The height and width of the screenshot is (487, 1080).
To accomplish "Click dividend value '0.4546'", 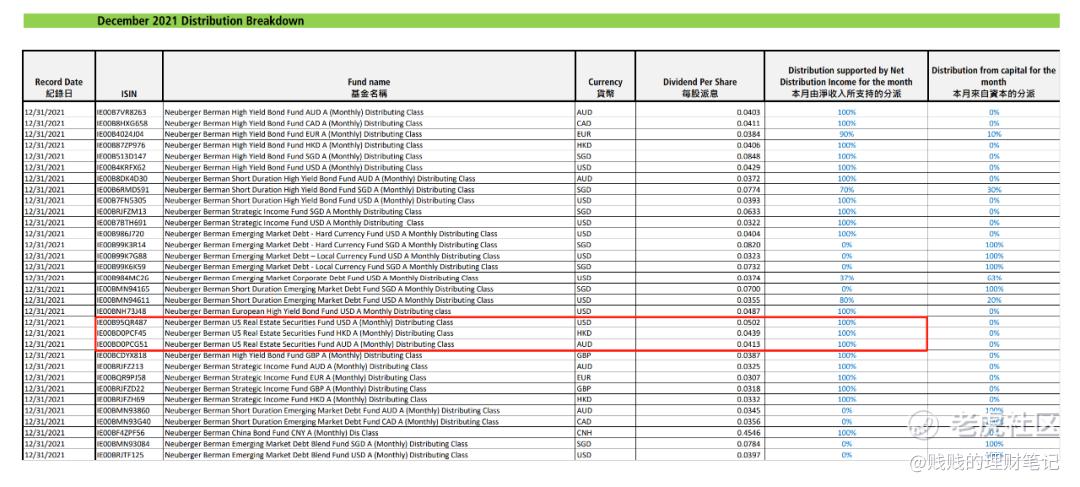I will [x=748, y=433].
